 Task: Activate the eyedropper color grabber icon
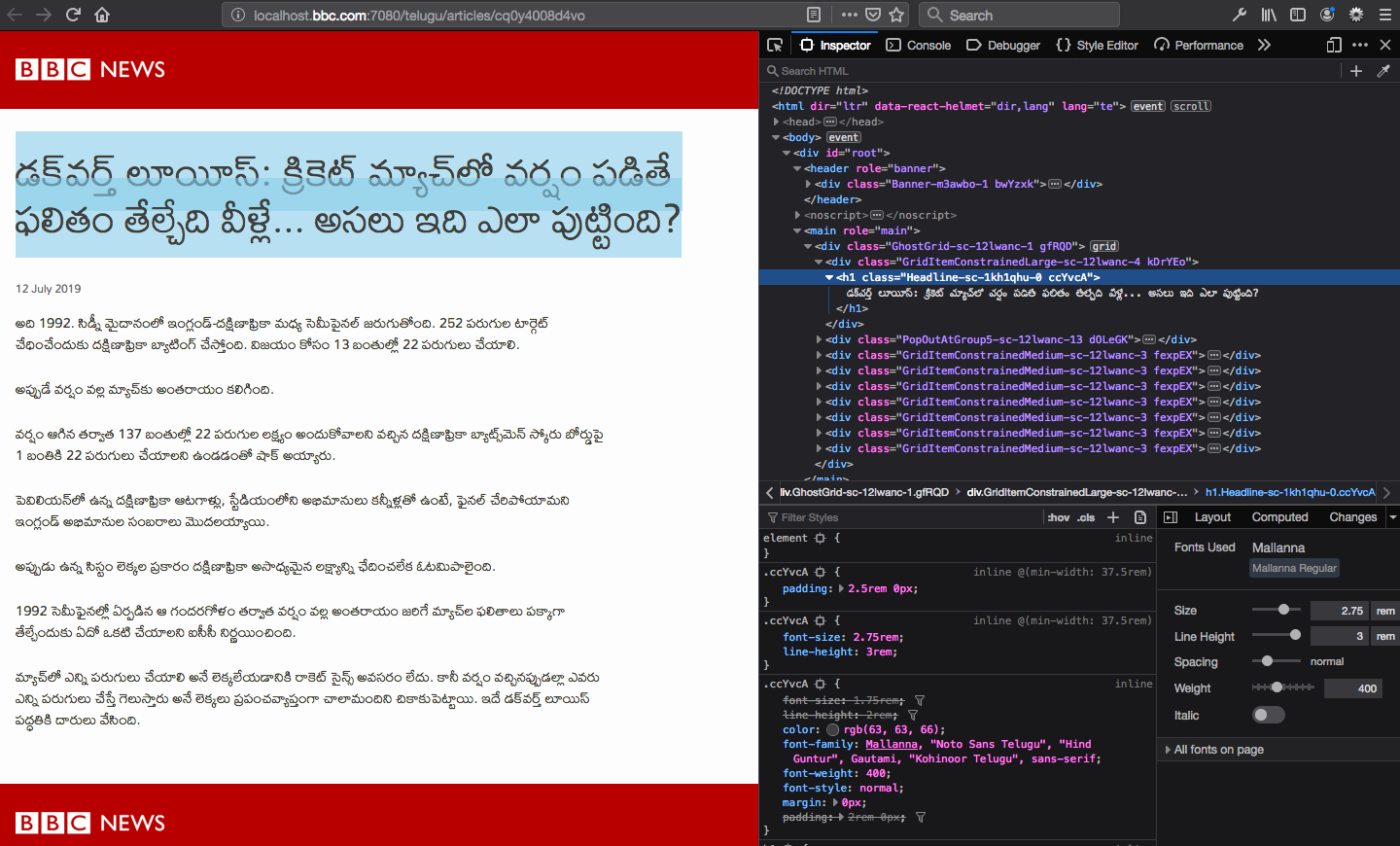coord(1384,70)
